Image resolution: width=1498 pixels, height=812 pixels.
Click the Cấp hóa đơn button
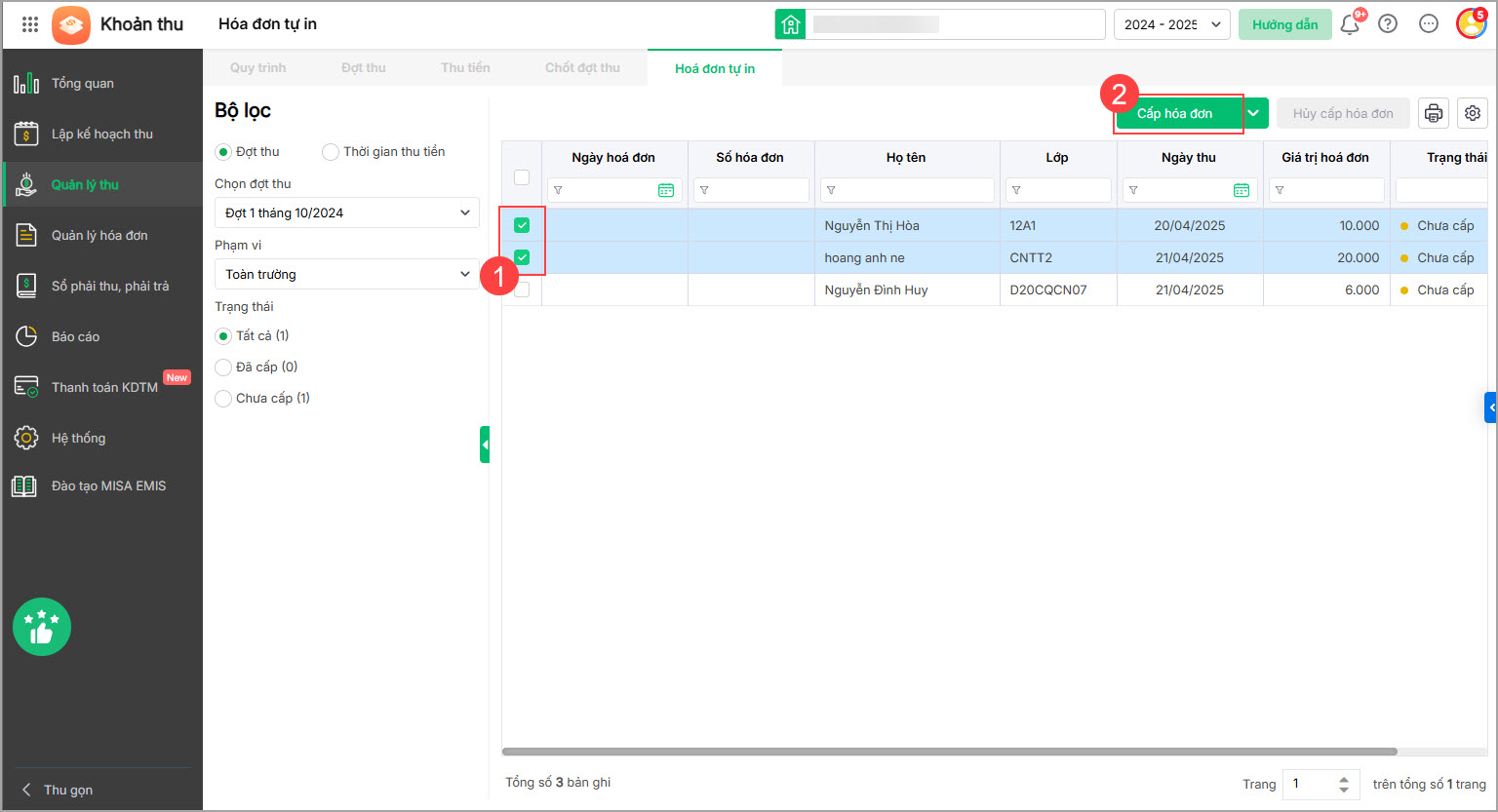click(x=1175, y=114)
